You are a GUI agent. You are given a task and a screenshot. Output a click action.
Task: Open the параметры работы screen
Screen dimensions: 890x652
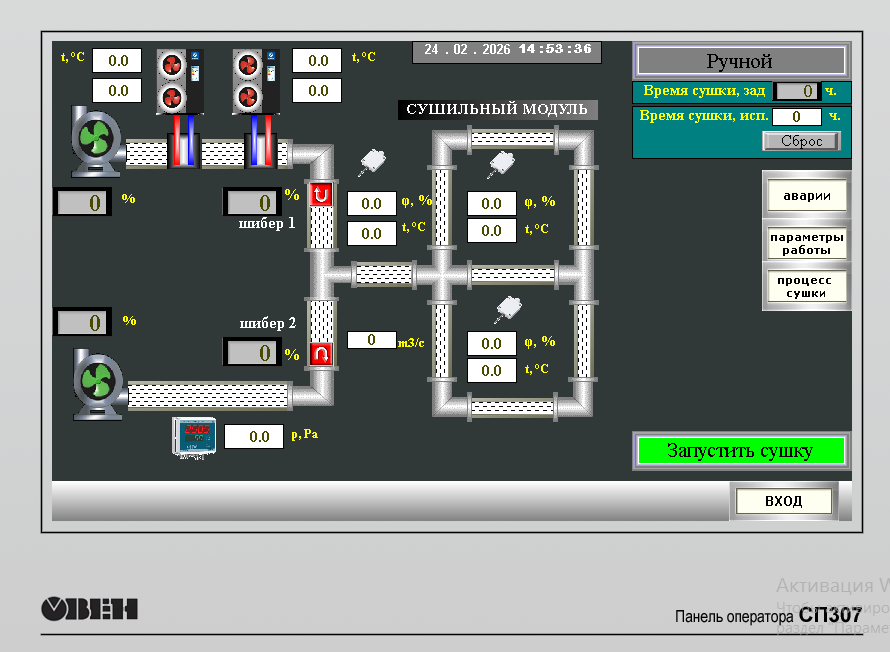[806, 243]
